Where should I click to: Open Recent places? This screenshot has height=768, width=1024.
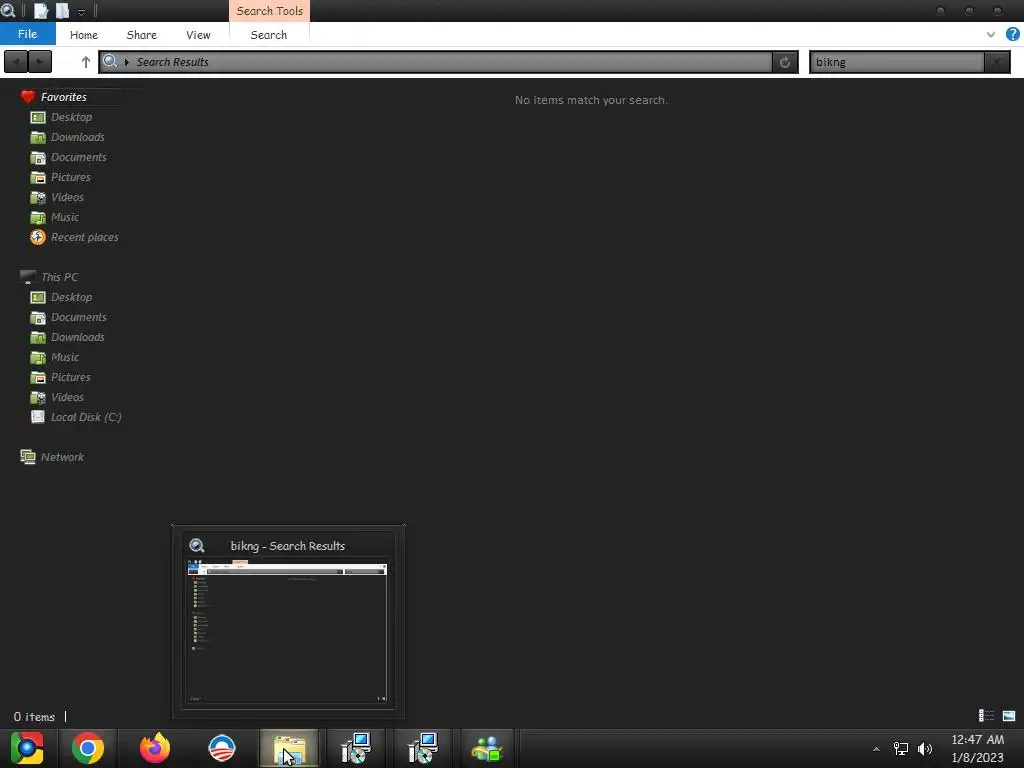pos(85,237)
